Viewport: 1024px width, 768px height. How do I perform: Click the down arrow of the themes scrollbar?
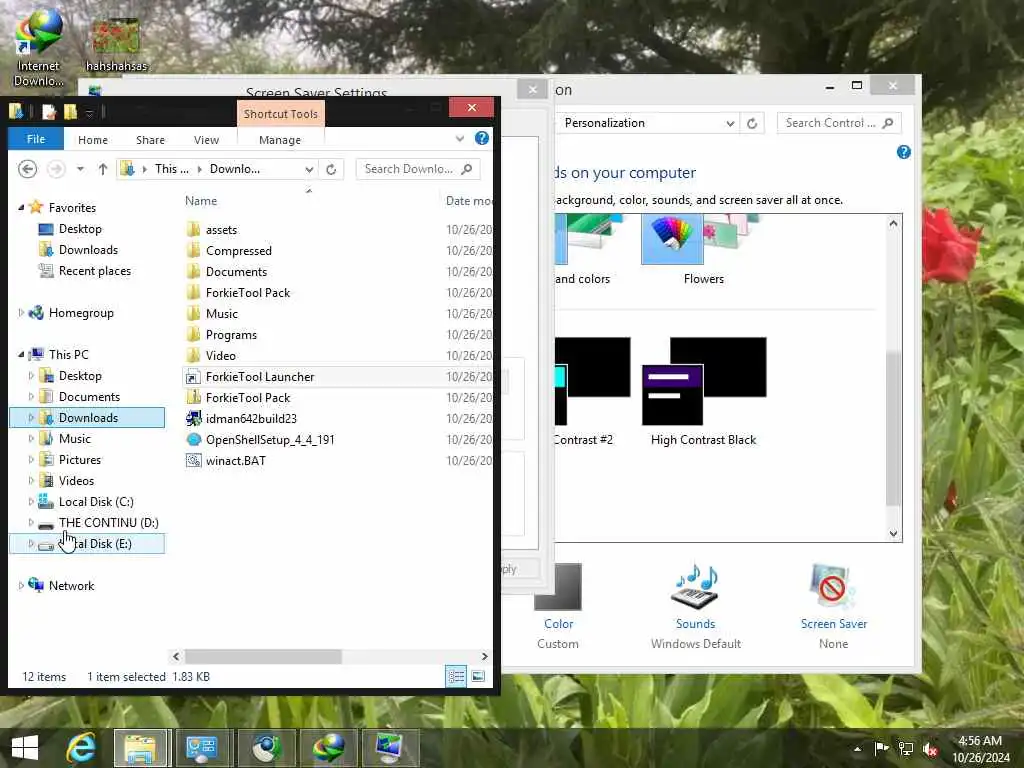click(x=893, y=534)
